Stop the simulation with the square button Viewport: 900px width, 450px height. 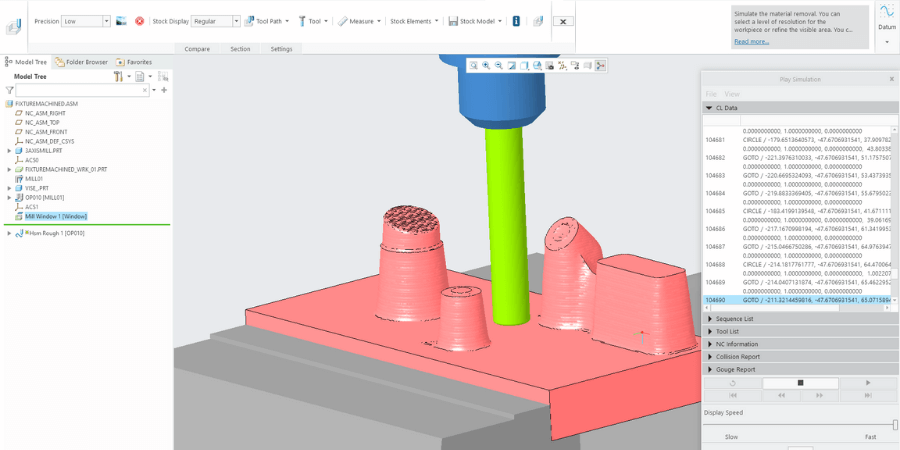point(799,383)
